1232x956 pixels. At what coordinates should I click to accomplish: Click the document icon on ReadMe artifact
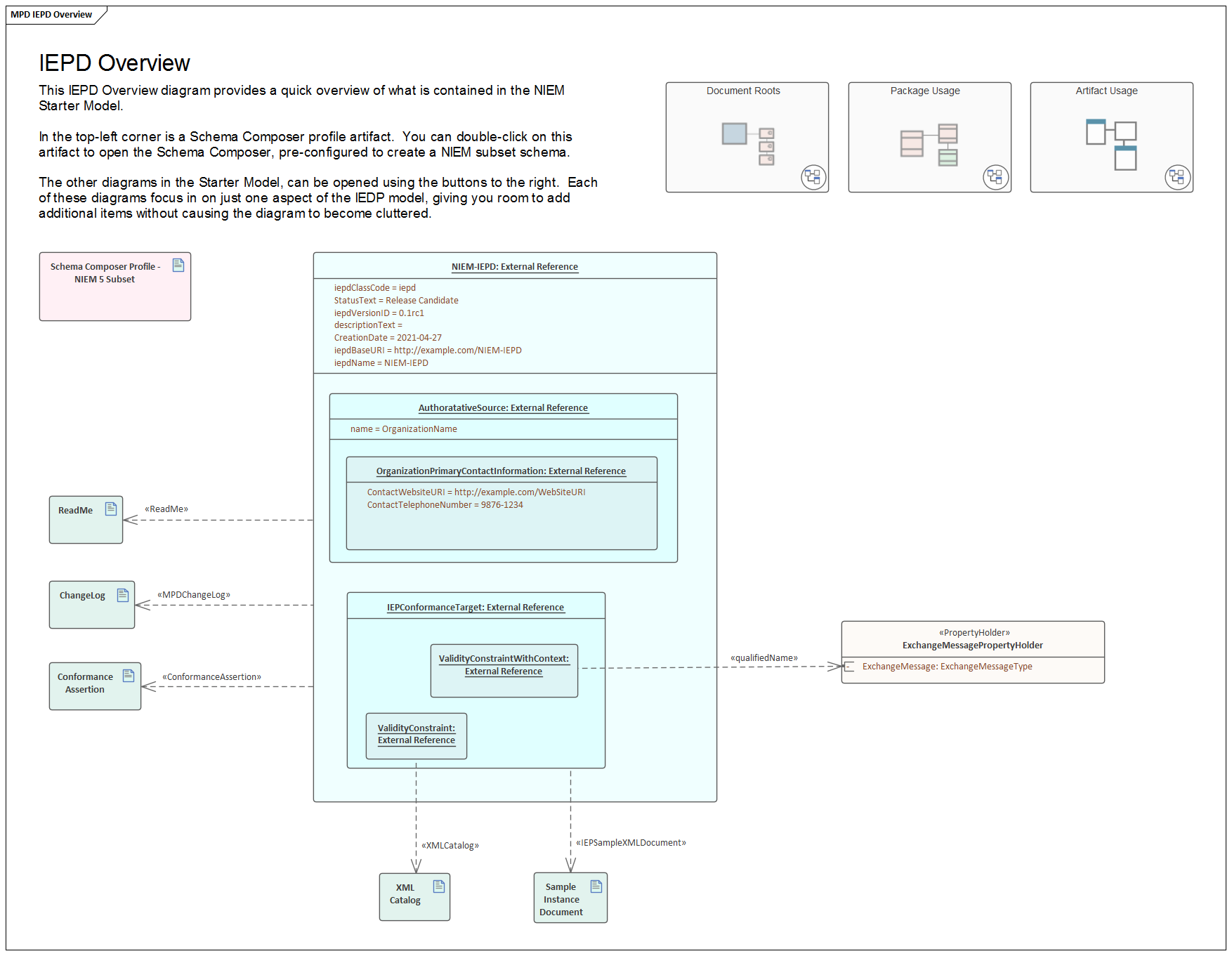point(111,509)
